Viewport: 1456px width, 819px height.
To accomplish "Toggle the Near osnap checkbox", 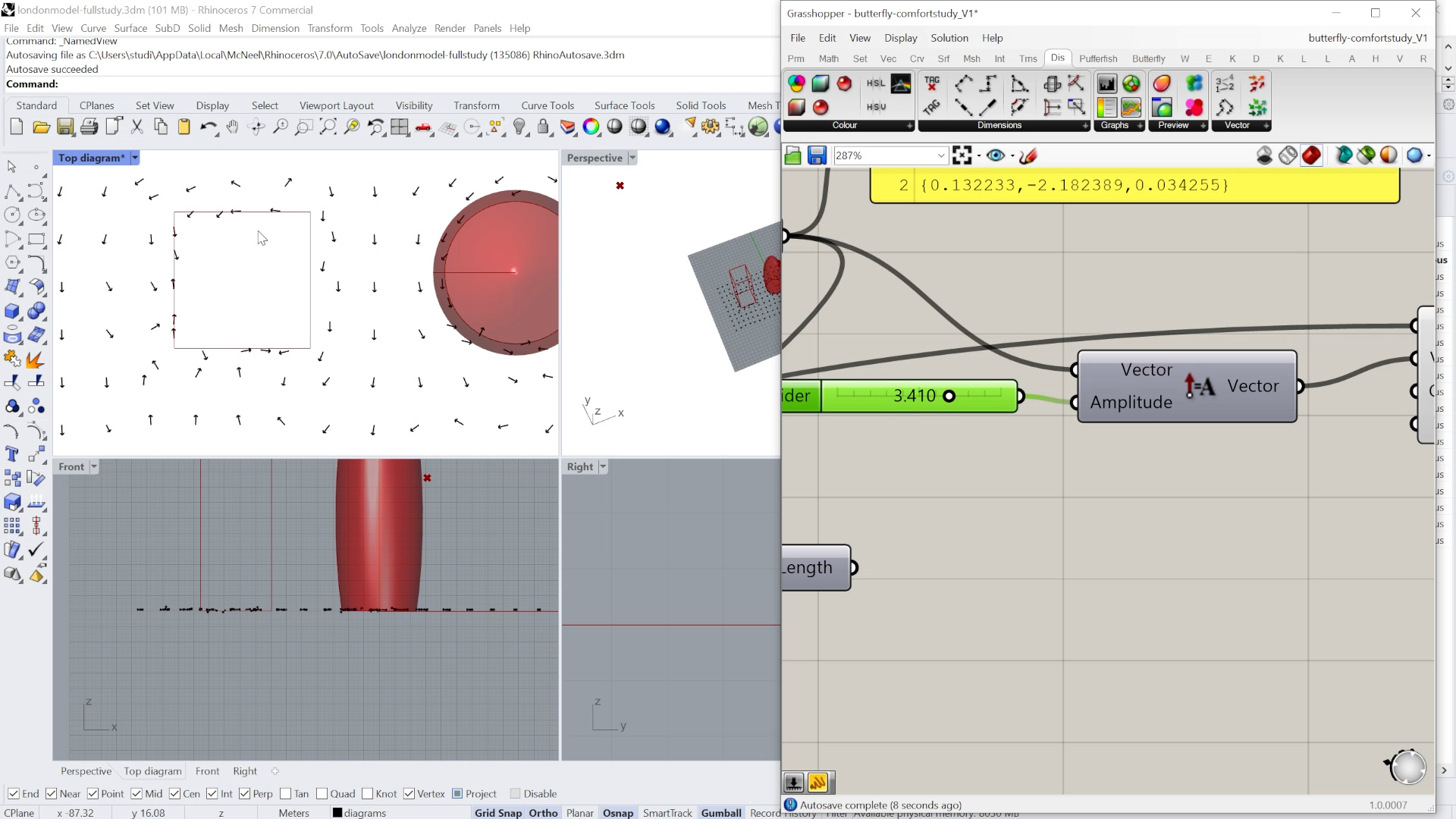I will pyautogui.click(x=52, y=793).
